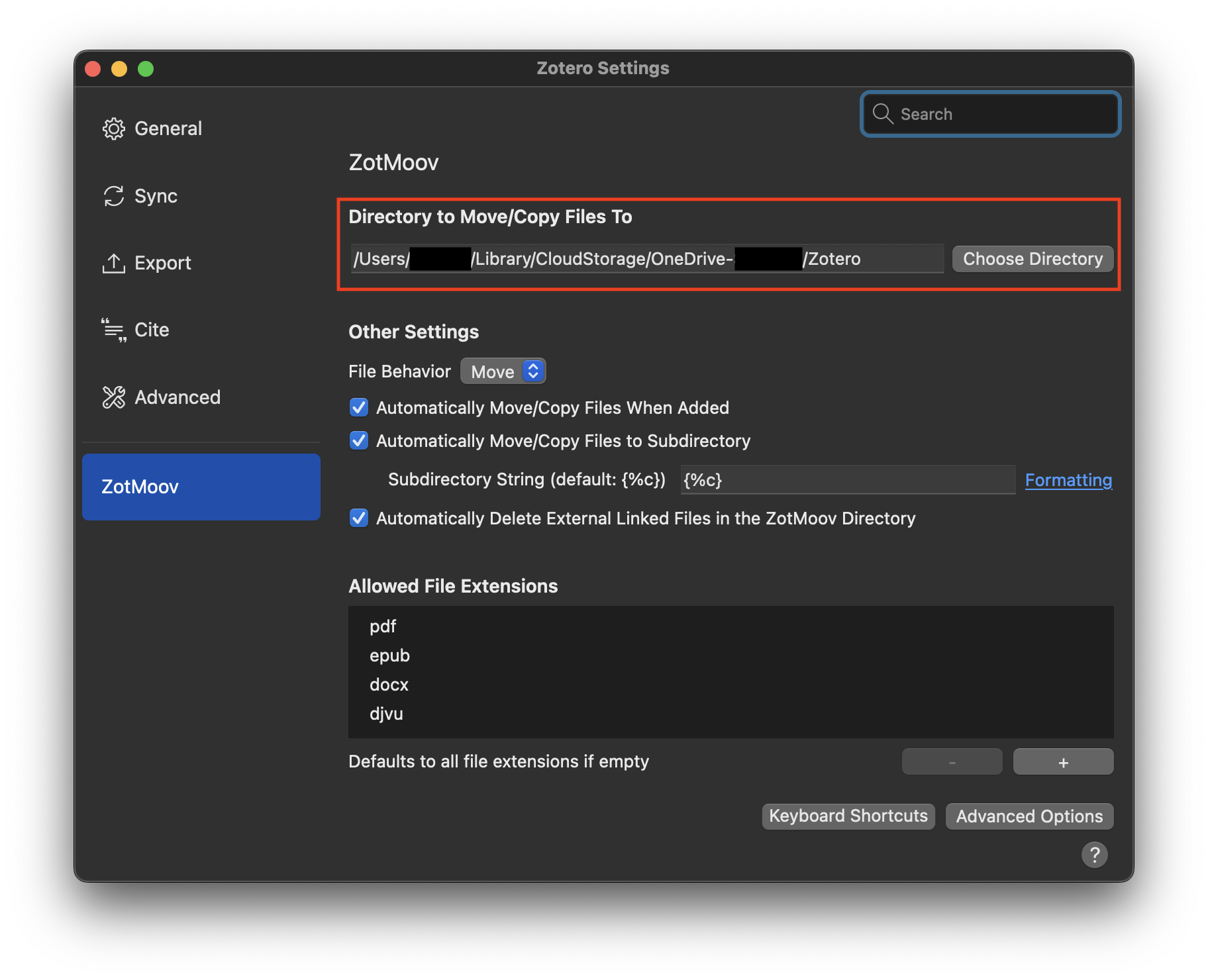Viewport: 1208px width, 980px height.
Task: Click the question mark help button
Action: 1094,854
